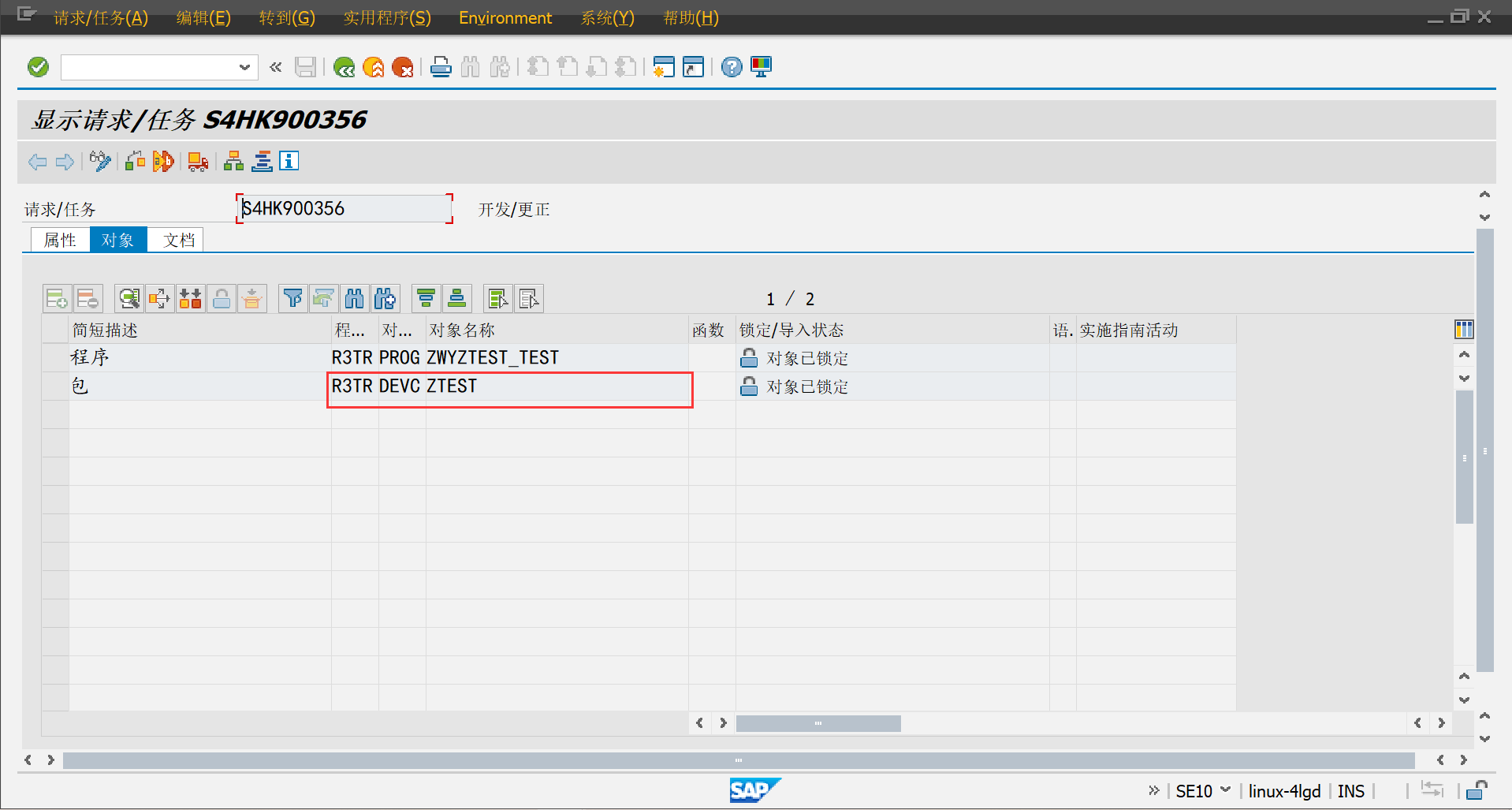Image resolution: width=1512 pixels, height=810 pixels.
Task: Click the gray list layout icon
Action: click(529, 299)
